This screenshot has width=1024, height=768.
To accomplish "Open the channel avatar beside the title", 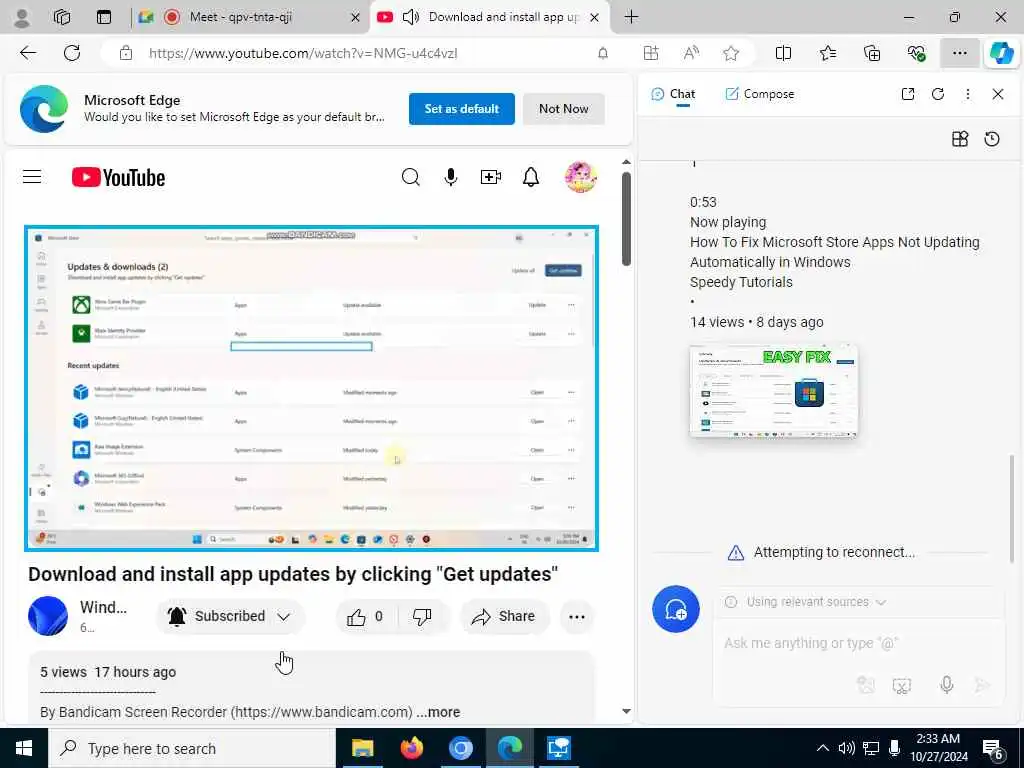I will coord(48,616).
